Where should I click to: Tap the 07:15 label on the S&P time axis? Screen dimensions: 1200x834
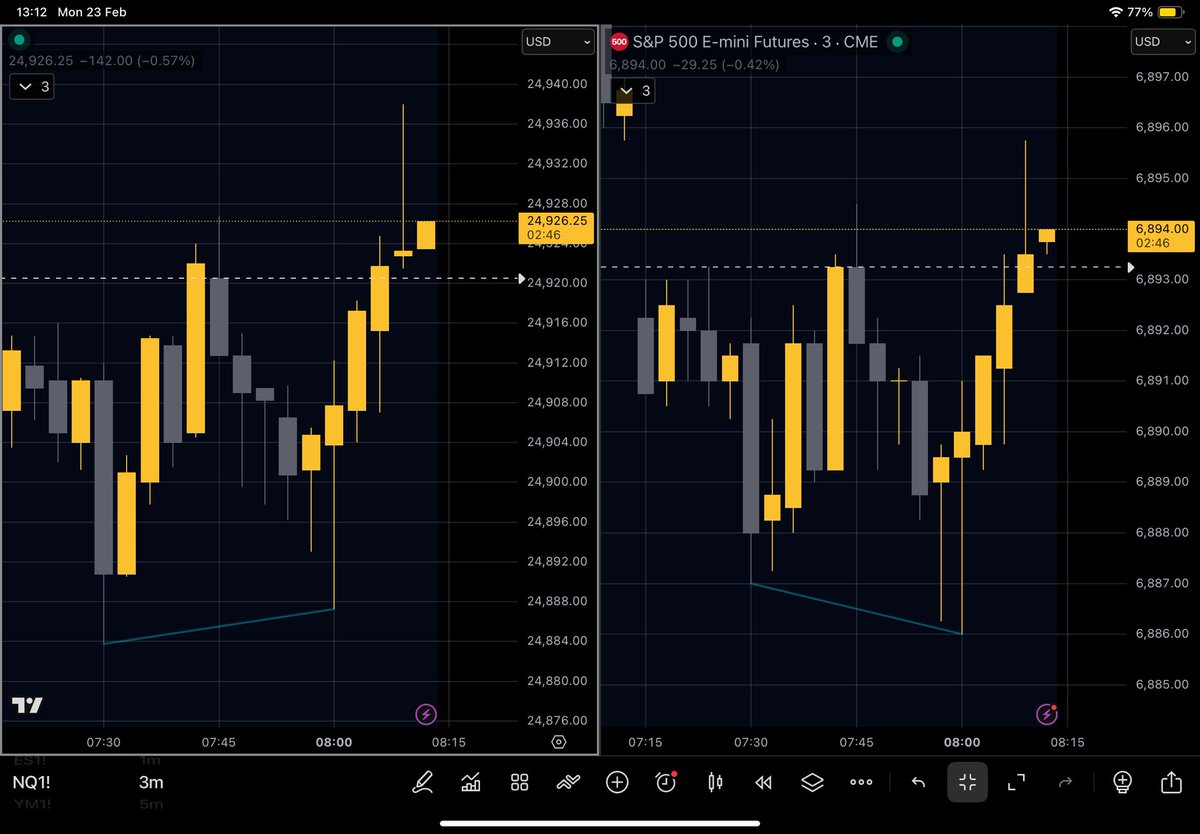[x=645, y=743]
